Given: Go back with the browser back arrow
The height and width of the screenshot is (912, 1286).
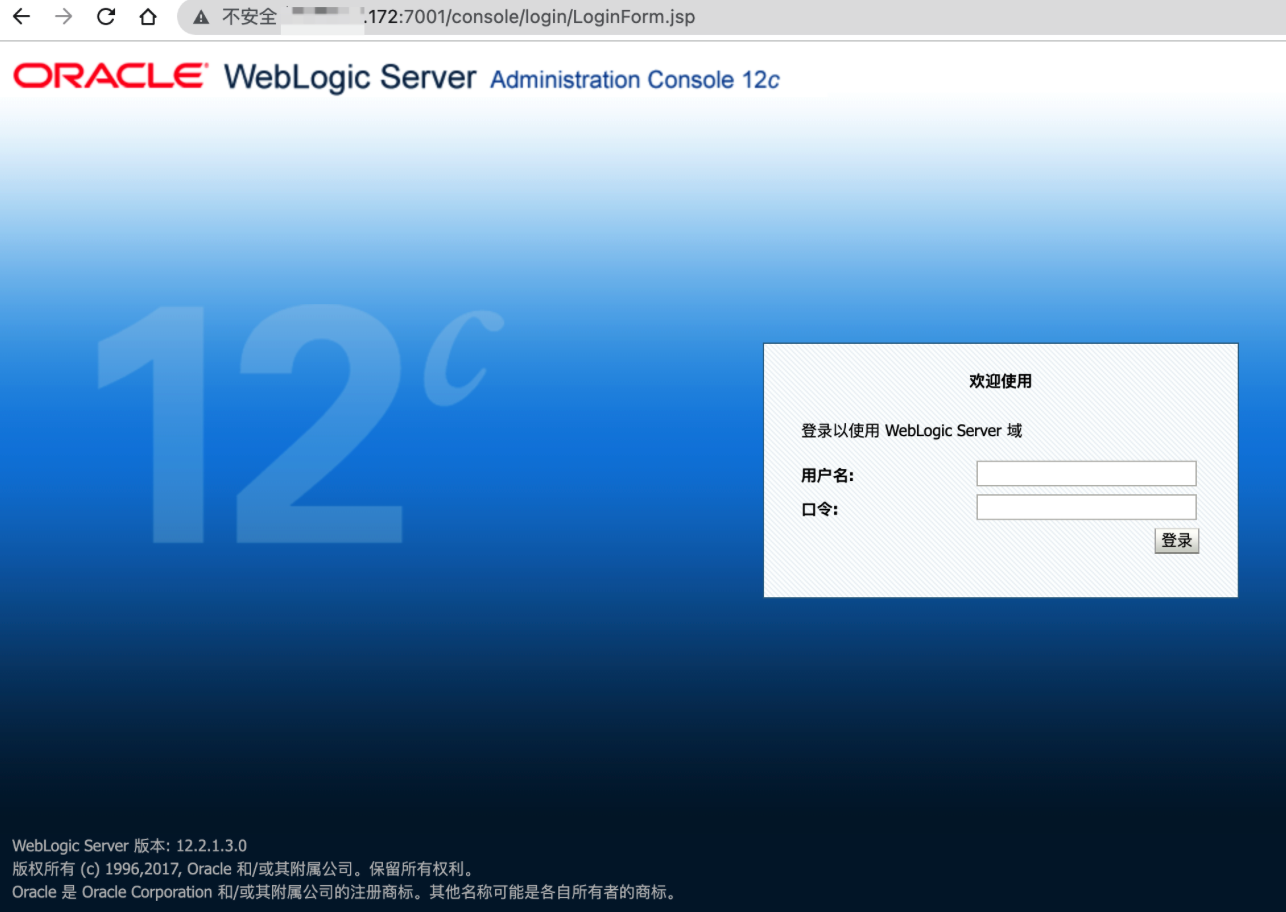Looking at the screenshot, I should (21, 17).
